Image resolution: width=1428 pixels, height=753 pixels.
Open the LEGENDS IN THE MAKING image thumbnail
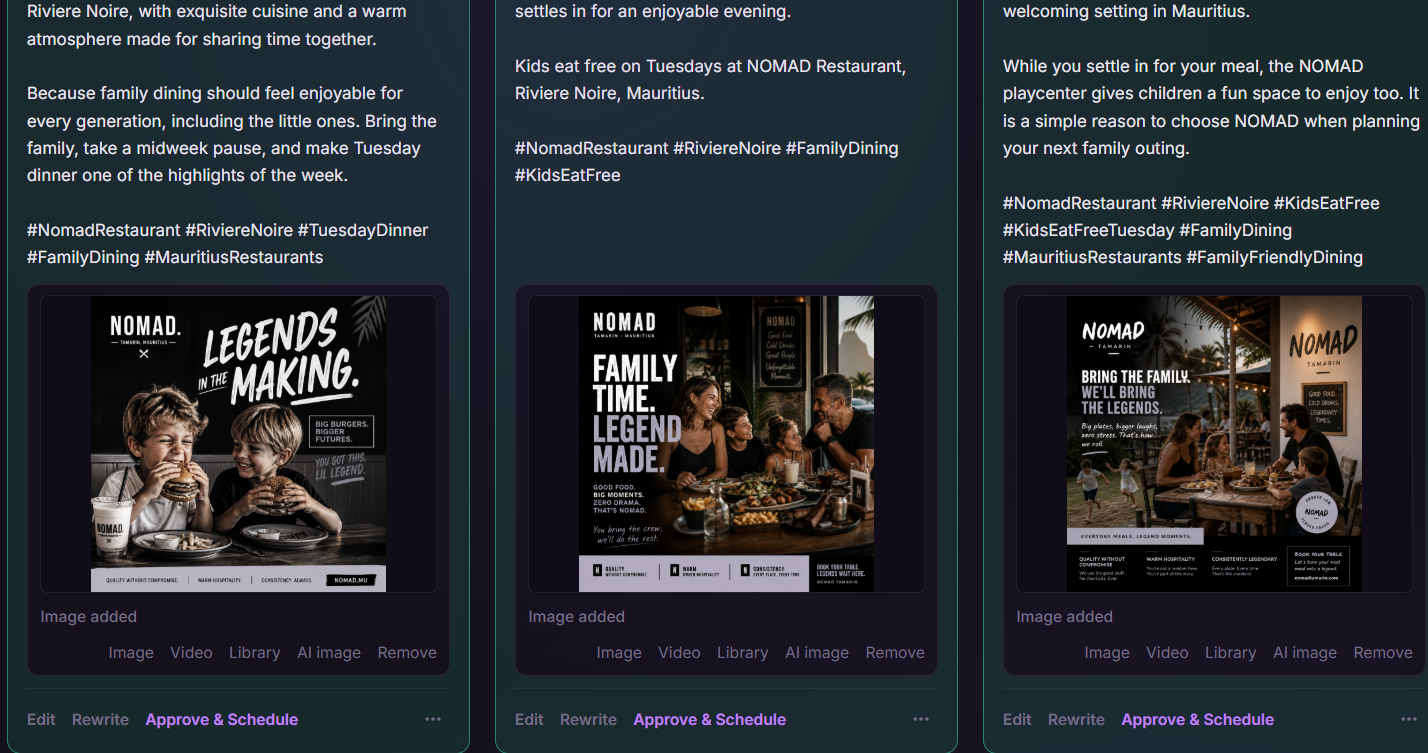point(238,443)
